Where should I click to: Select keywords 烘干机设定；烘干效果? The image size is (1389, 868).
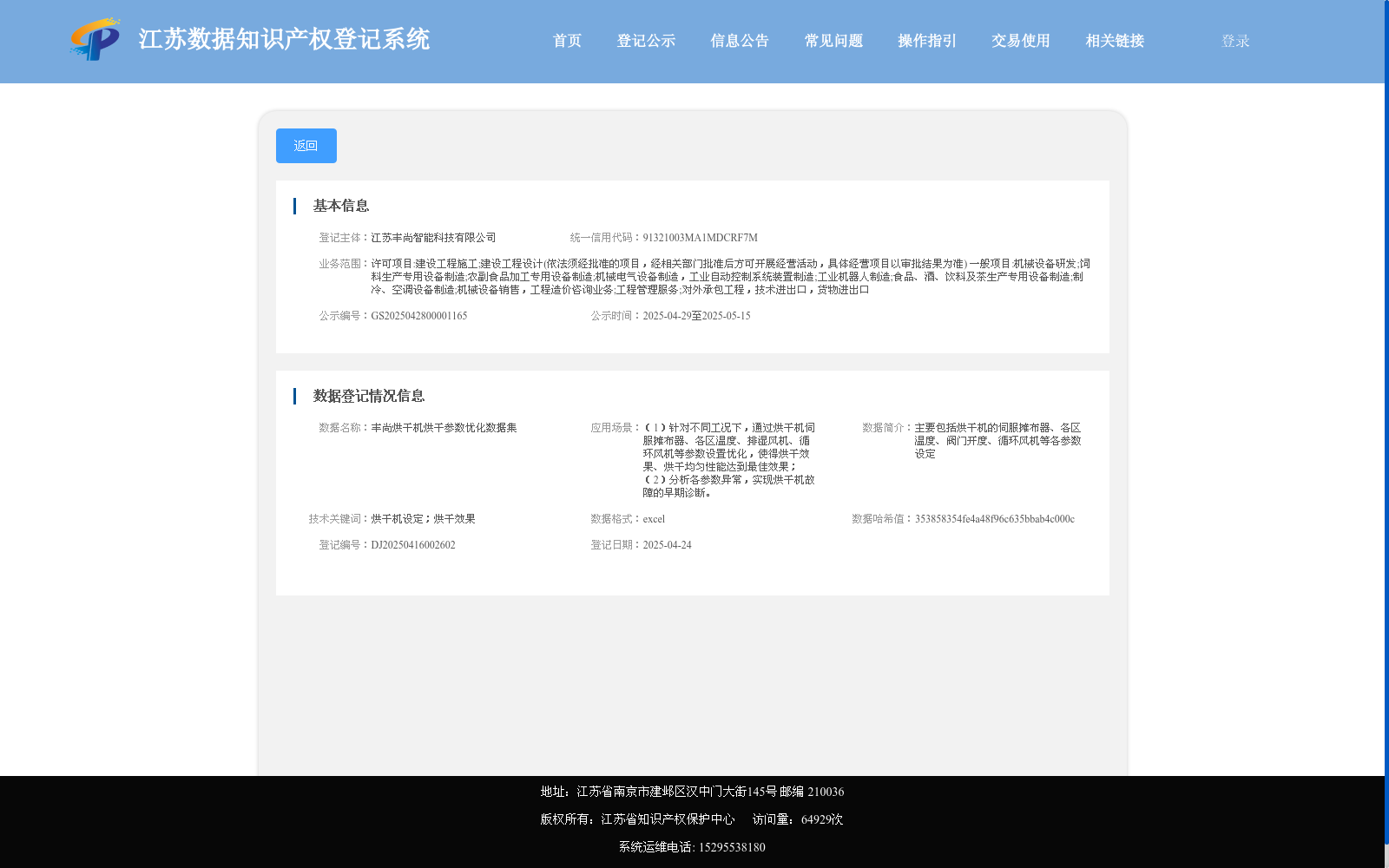click(x=423, y=519)
